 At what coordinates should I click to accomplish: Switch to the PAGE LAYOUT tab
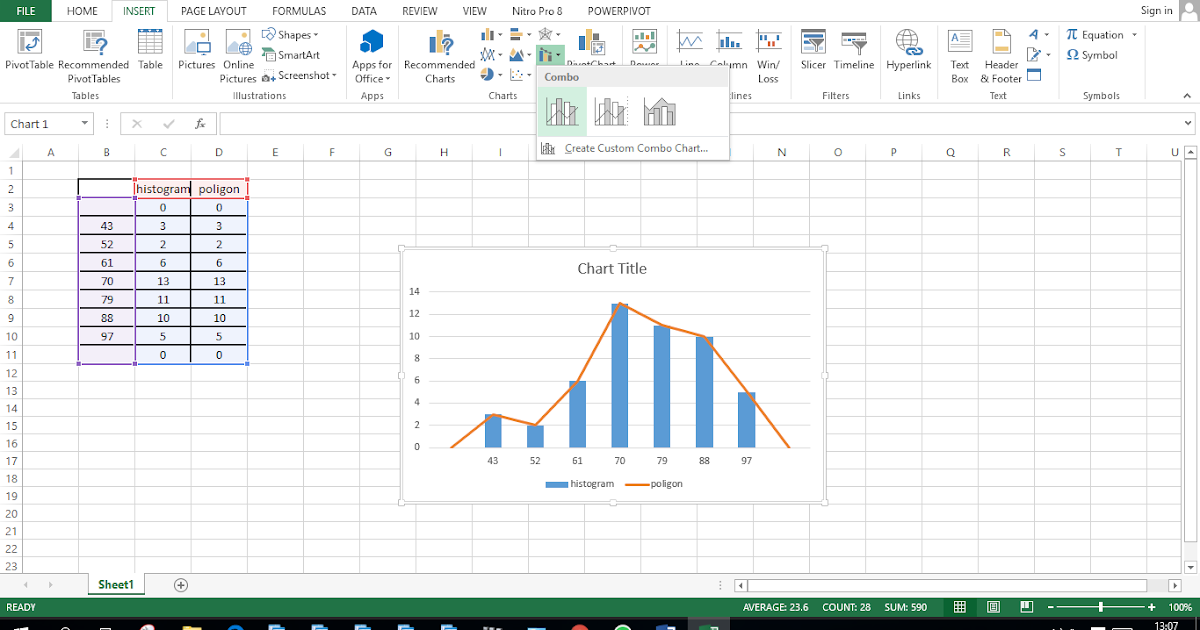[213, 11]
